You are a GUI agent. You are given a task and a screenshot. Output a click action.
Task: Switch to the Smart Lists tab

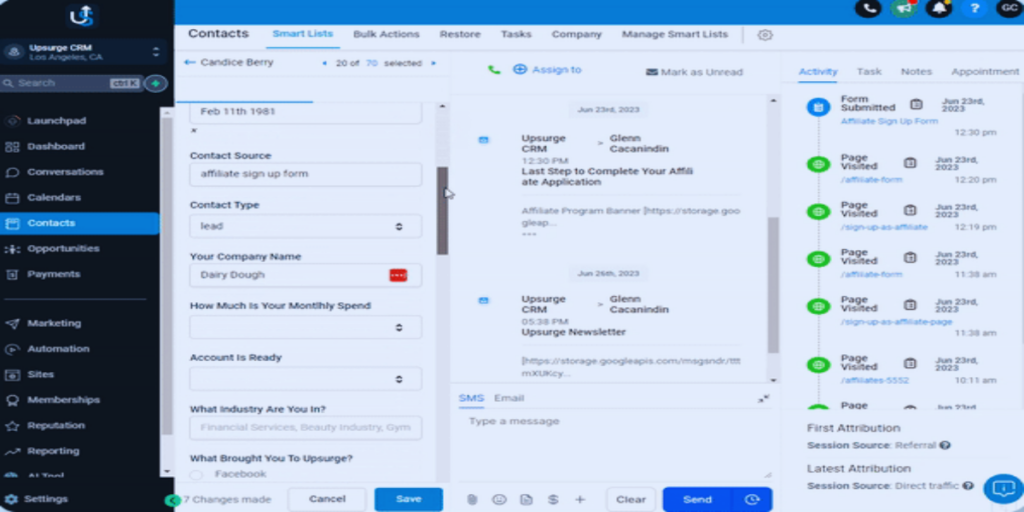302,34
